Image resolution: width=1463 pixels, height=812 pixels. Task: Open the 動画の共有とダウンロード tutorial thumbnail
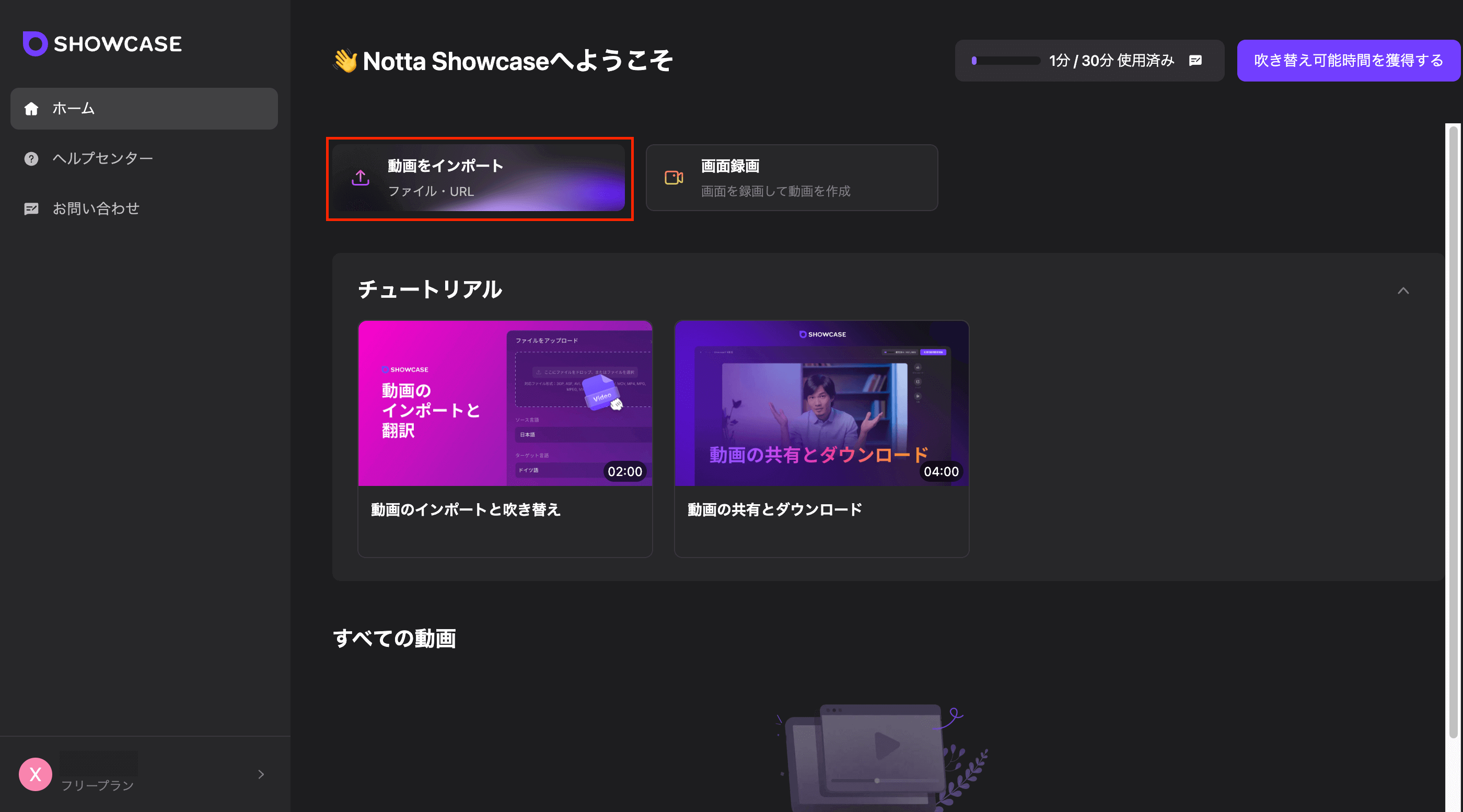822,403
